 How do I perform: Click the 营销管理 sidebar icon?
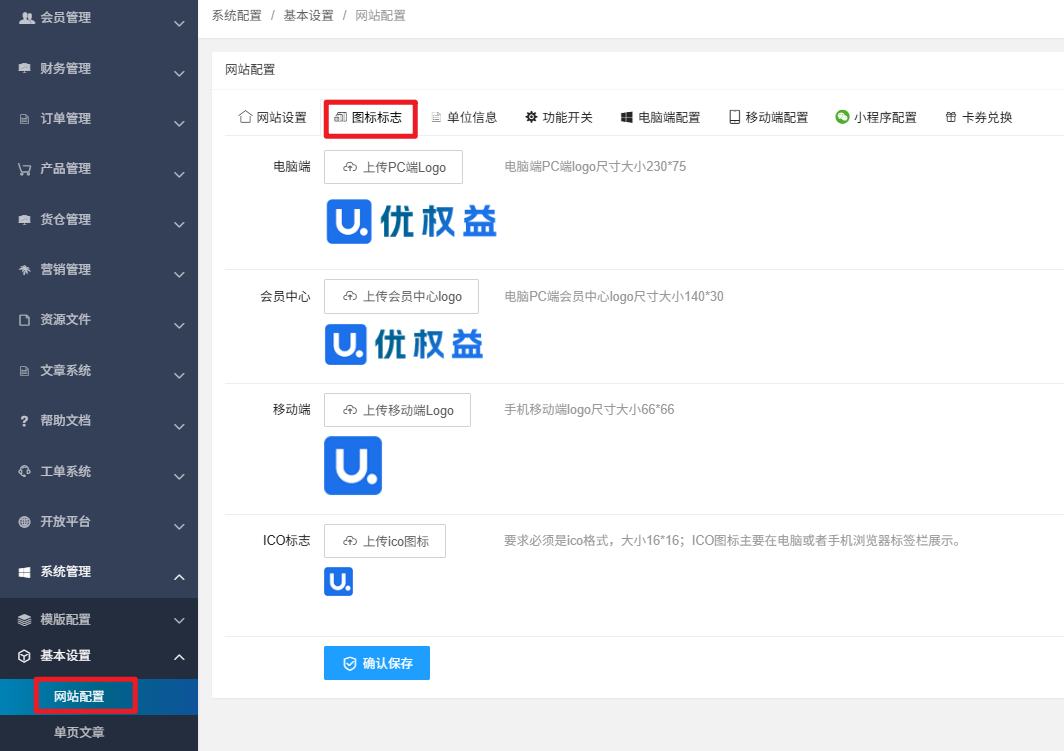click(x=24, y=269)
